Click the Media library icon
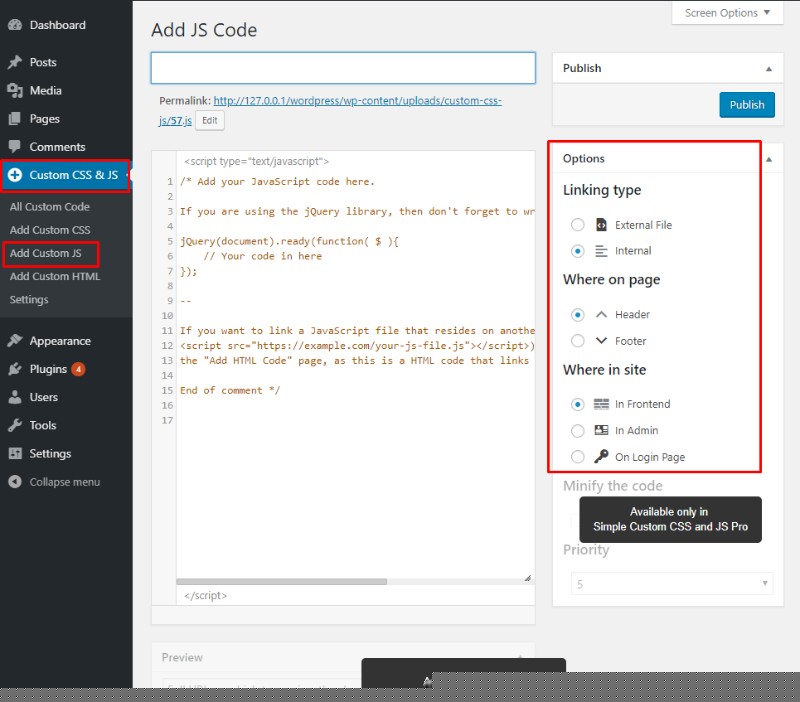The width and height of the screenshot is (800, 702). point(15,91)
